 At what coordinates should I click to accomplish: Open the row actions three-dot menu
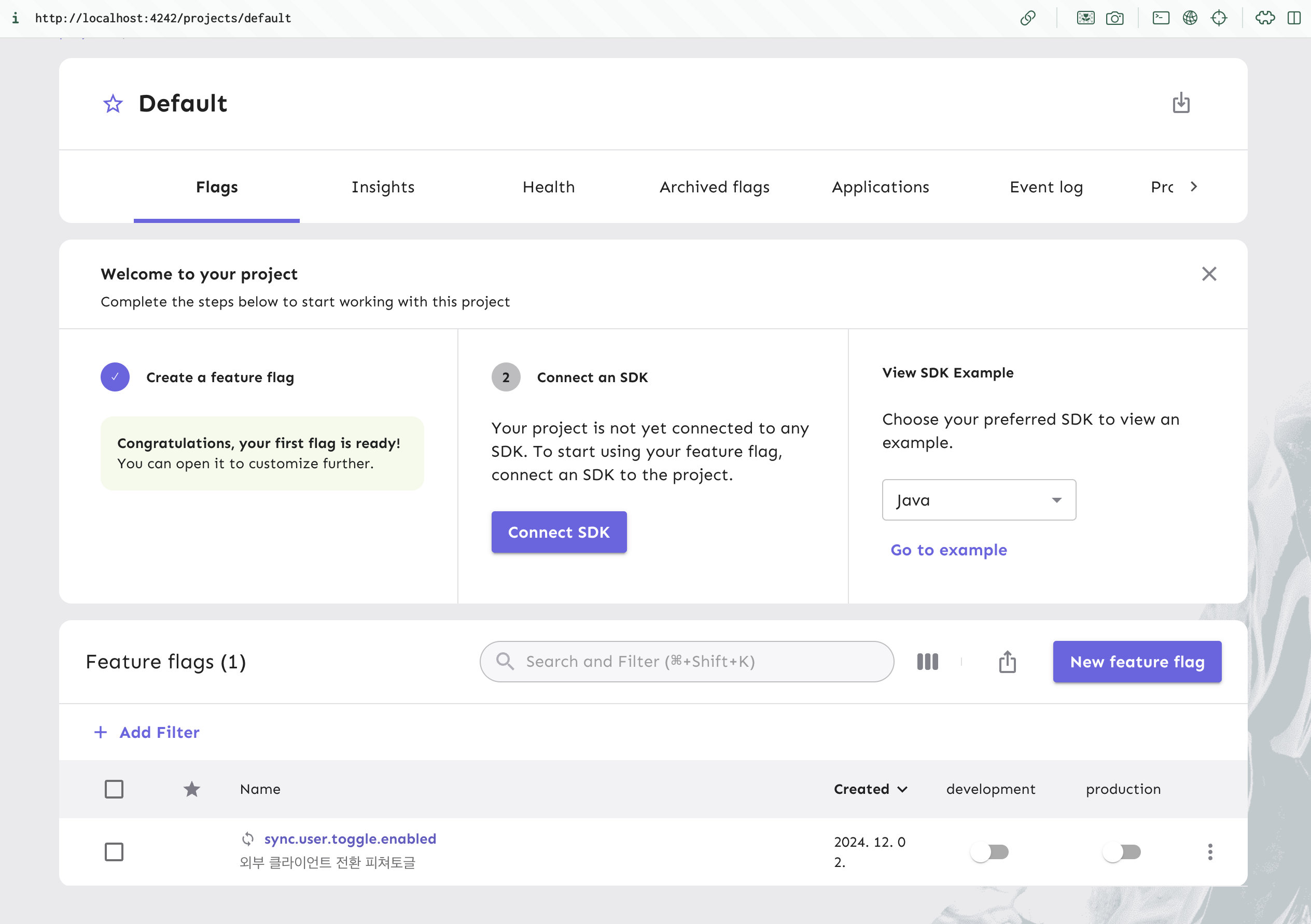tap(1210, 851)
